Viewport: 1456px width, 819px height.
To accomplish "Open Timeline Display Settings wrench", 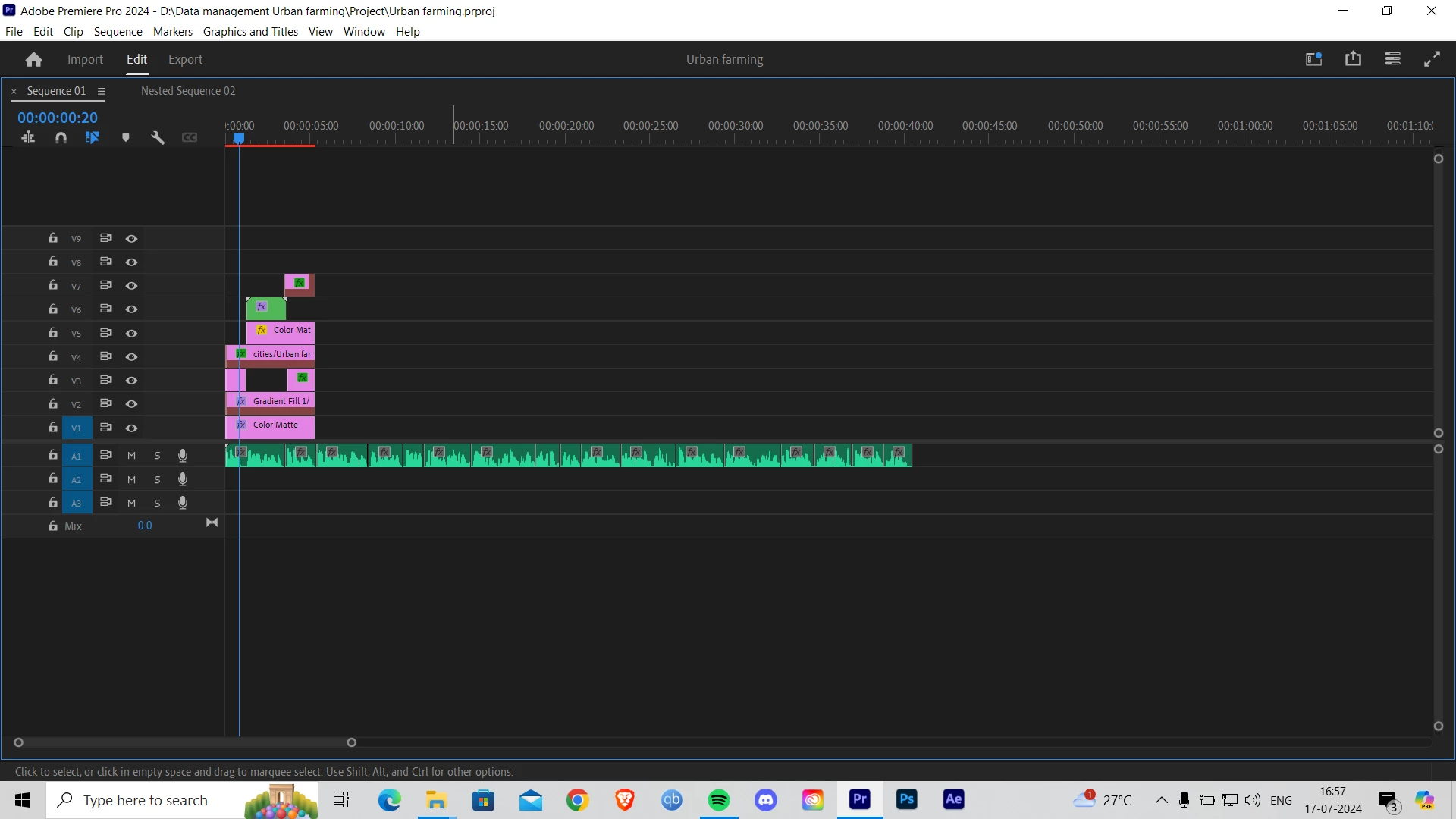I will pos(158,137).
